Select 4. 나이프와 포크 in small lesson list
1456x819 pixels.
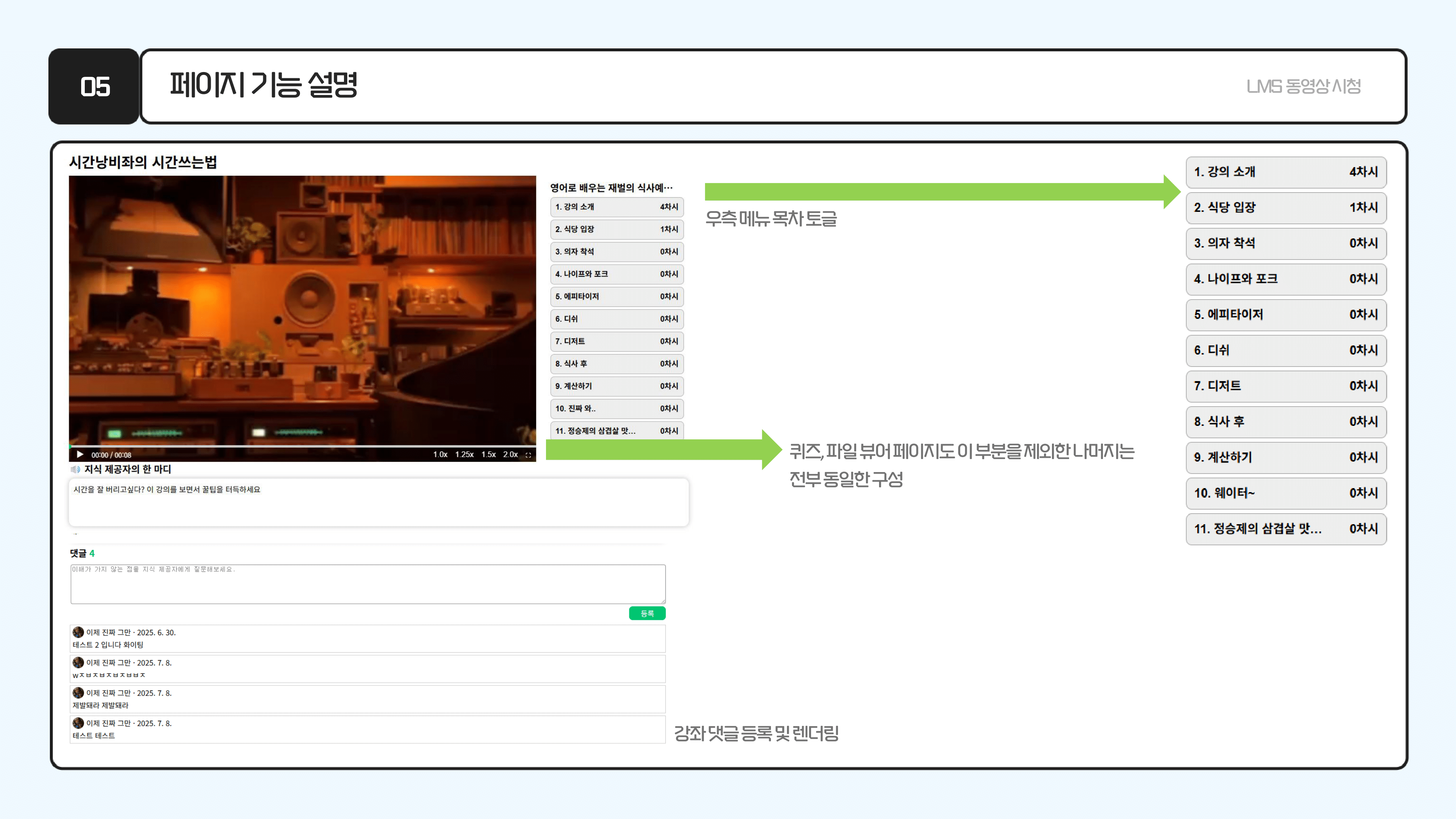coord(616,274)
